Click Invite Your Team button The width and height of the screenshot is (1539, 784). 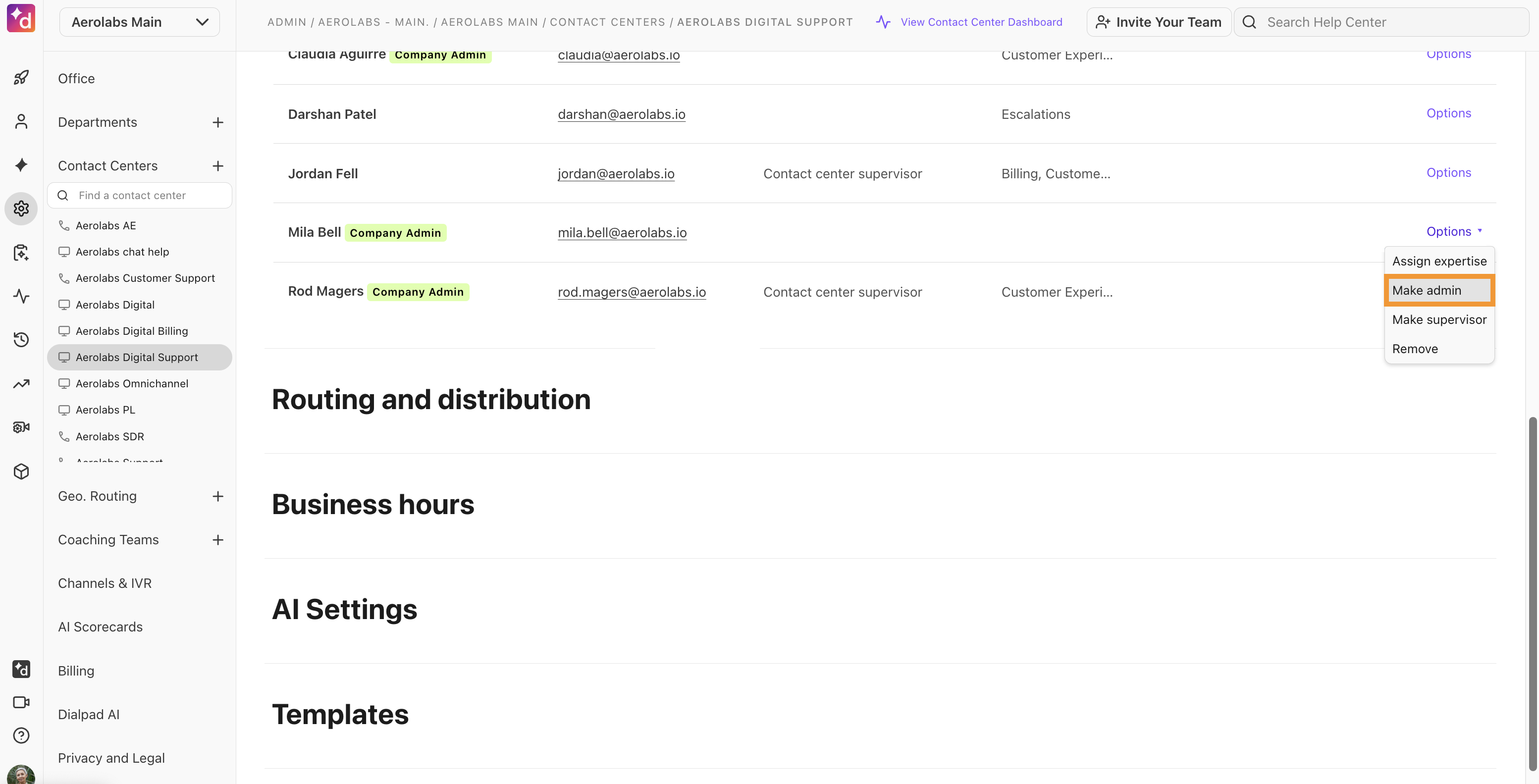click(x=1159, y=22)
